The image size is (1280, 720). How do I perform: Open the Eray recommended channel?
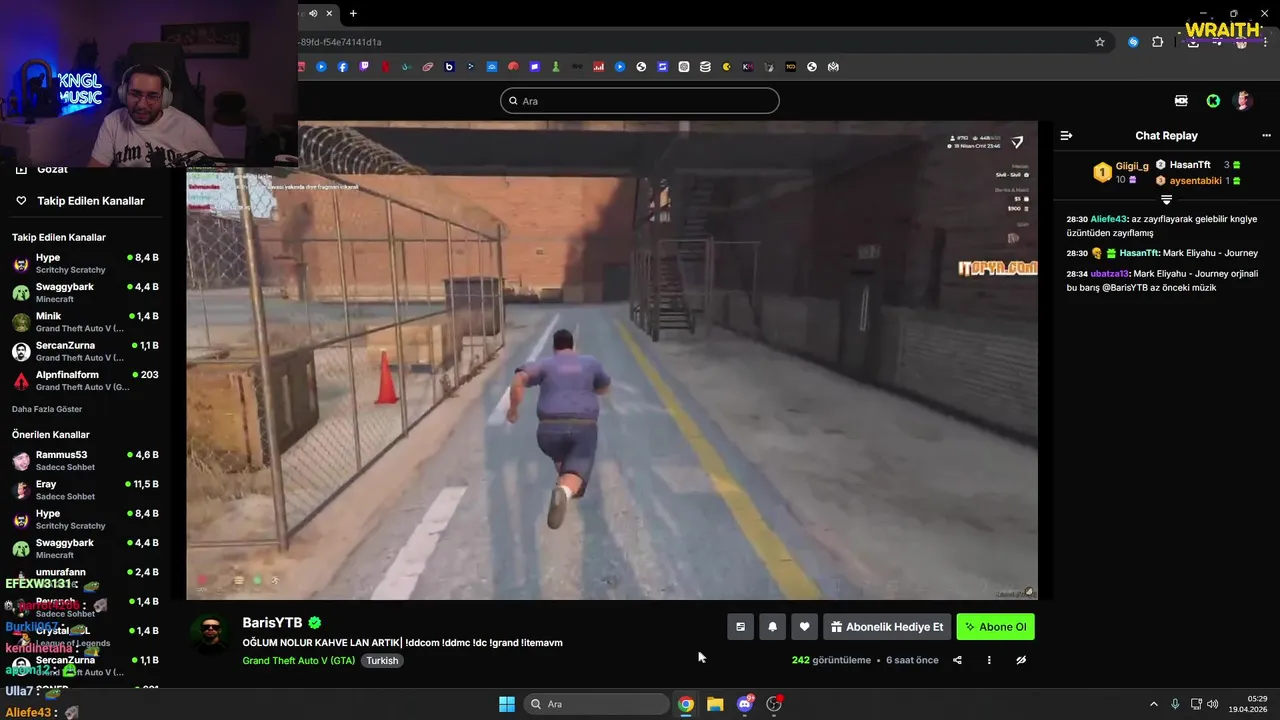pos(85,490)
